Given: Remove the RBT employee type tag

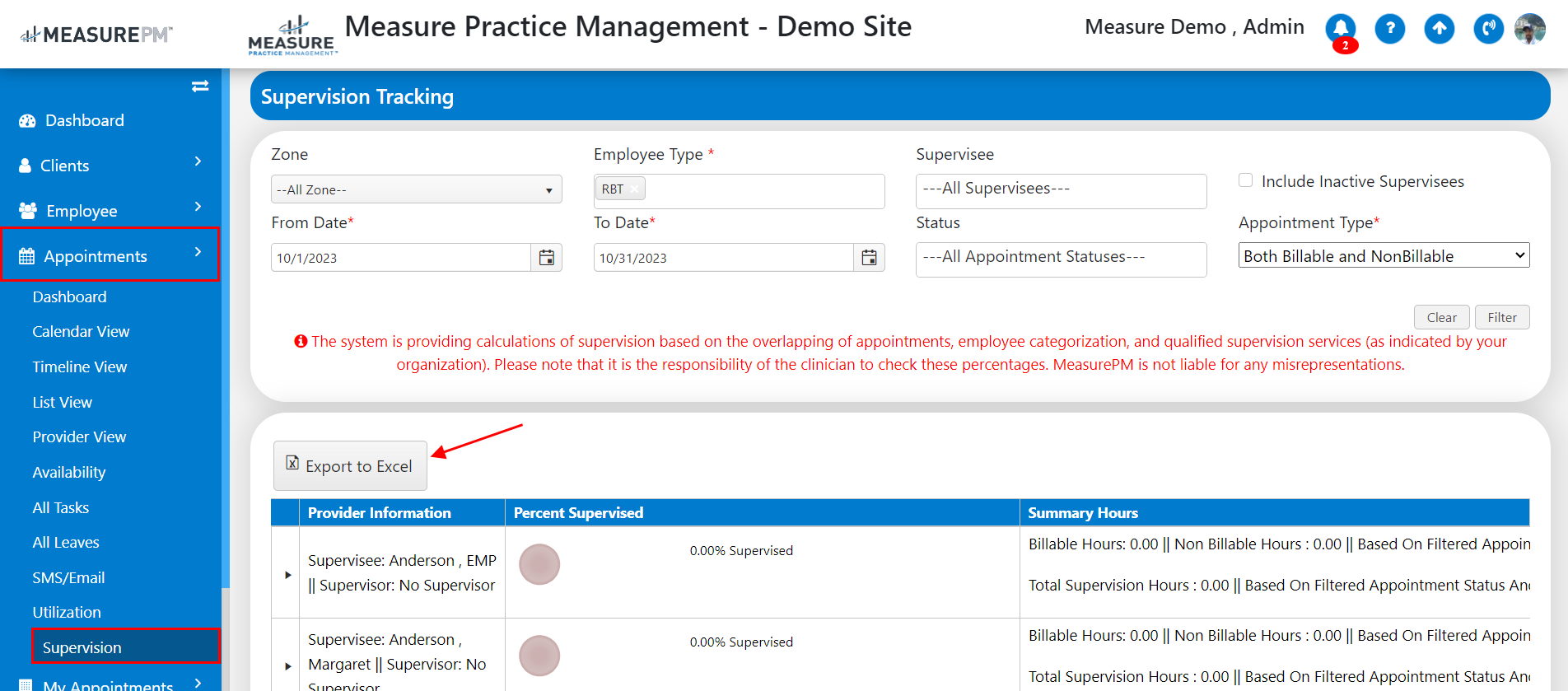Looking at the screenshot, I should point(634,189).
